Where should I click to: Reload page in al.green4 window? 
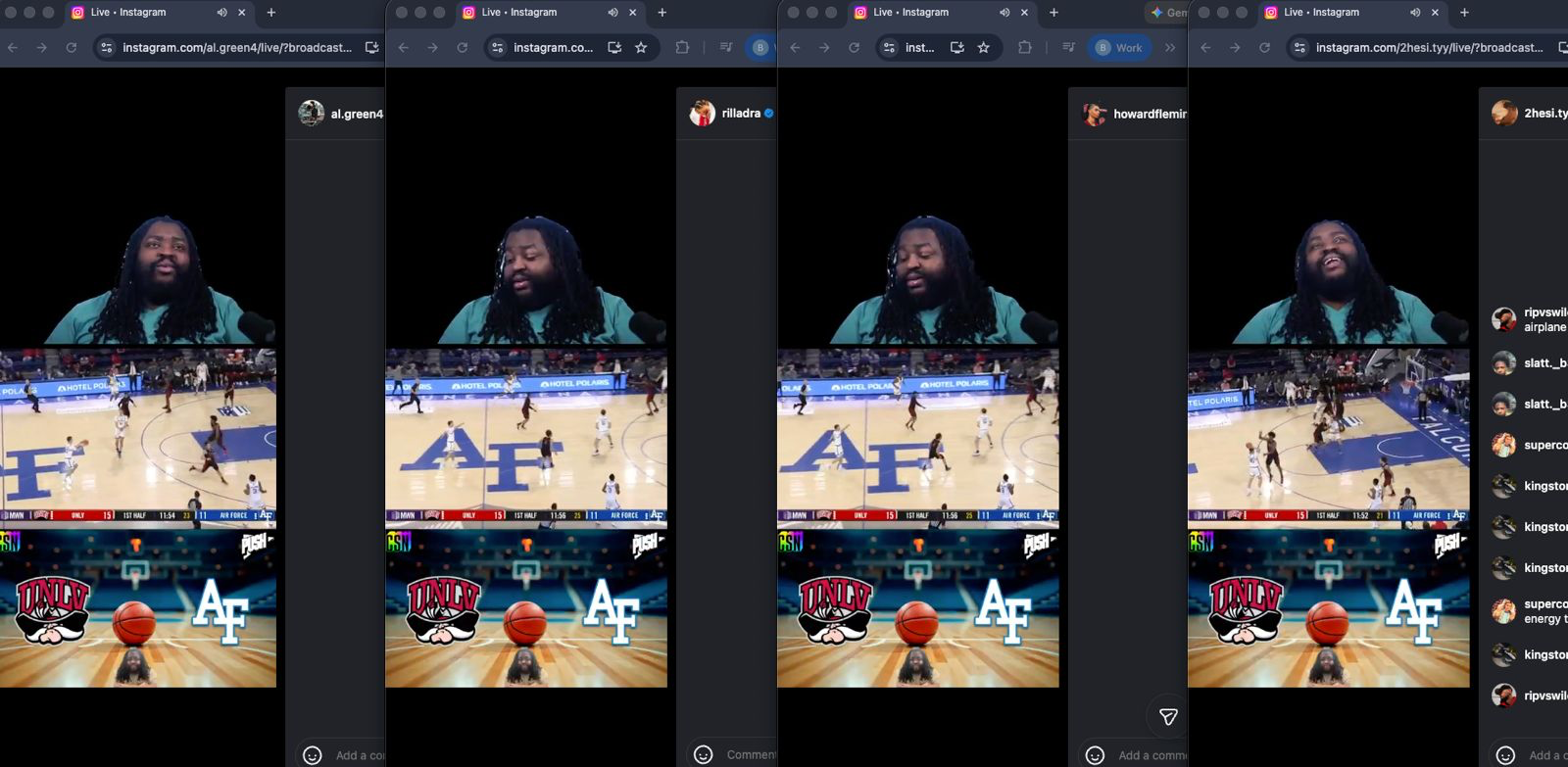(71, 47)
